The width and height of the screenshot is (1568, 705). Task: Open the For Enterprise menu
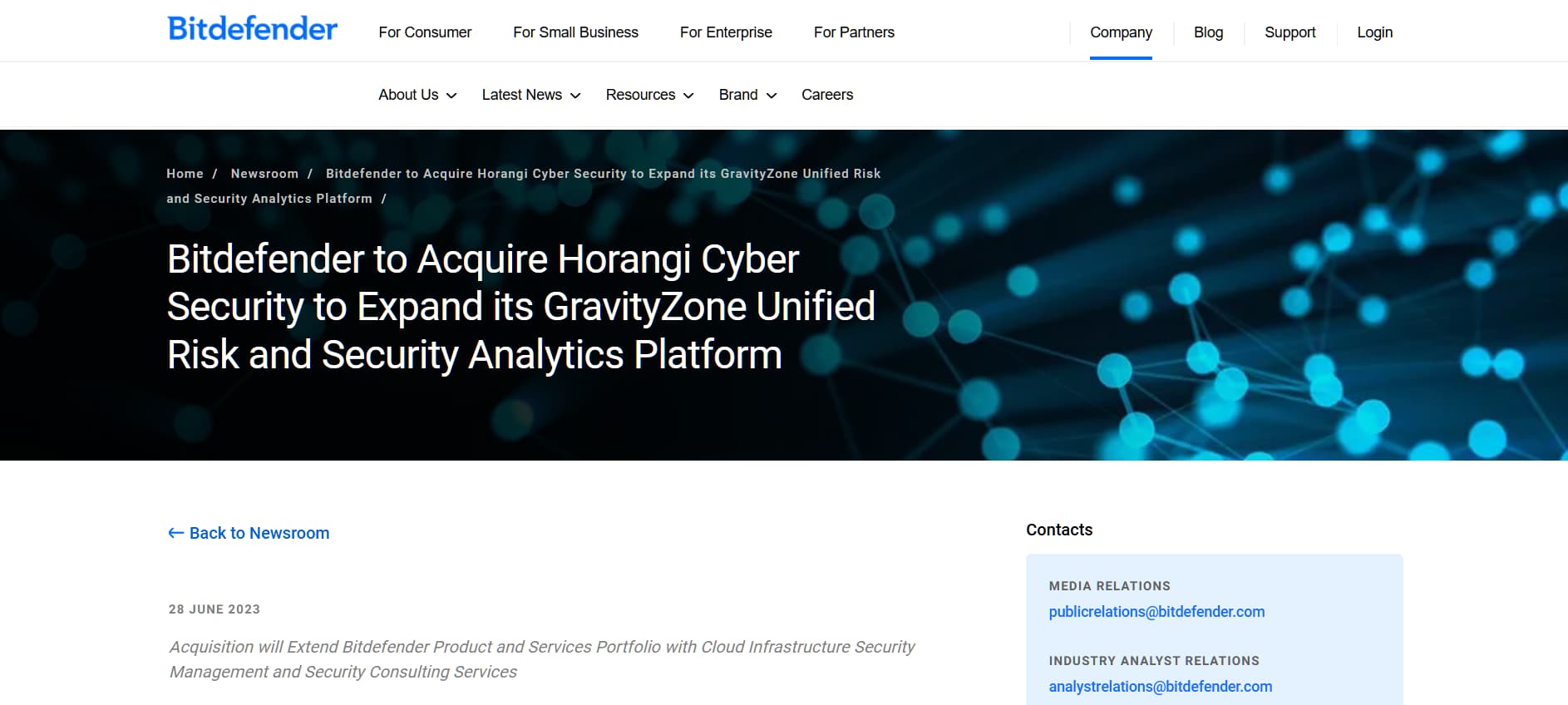click(x=726, y=32)
